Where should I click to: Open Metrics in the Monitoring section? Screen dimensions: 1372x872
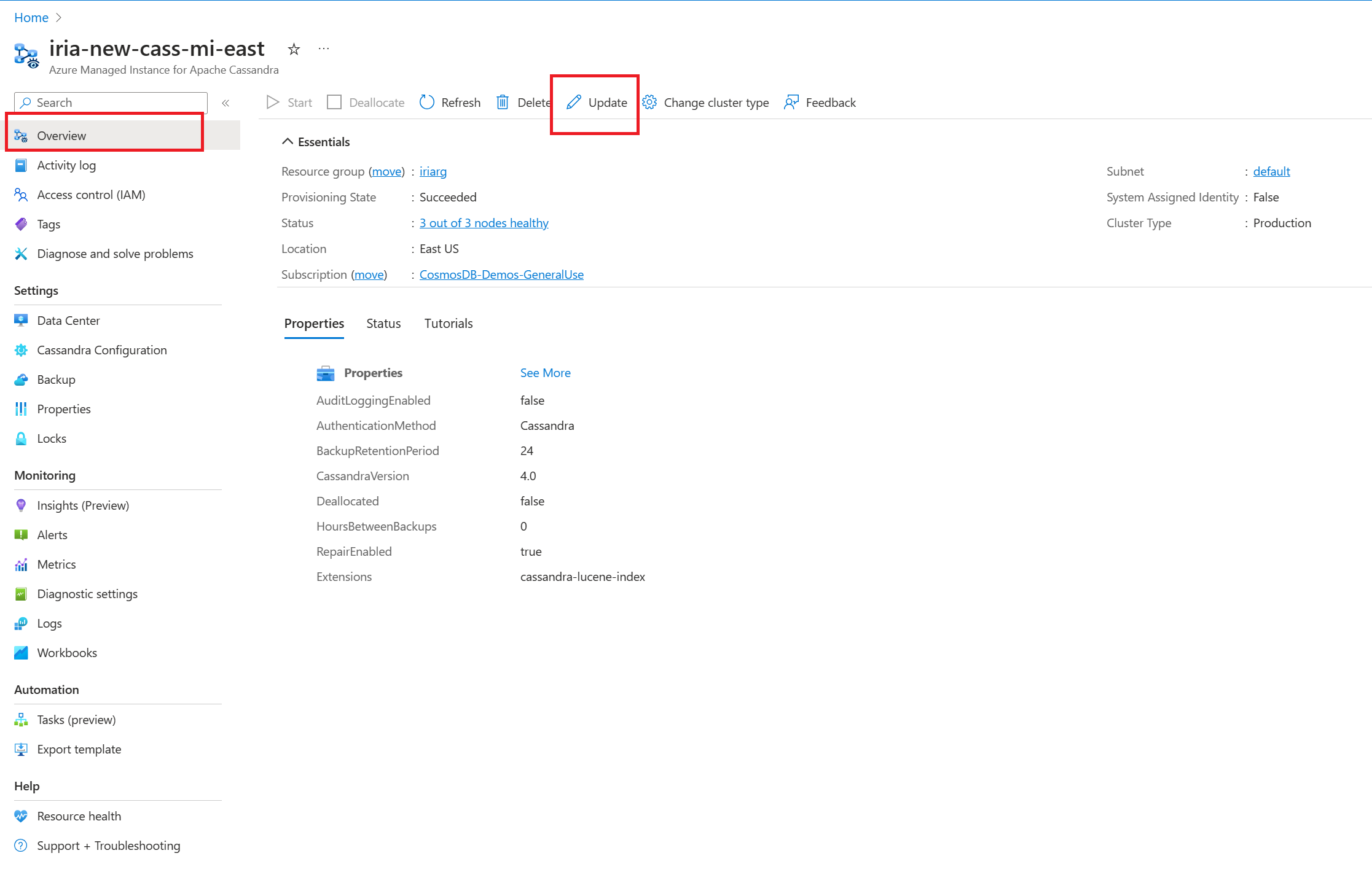tap(57, 564)
